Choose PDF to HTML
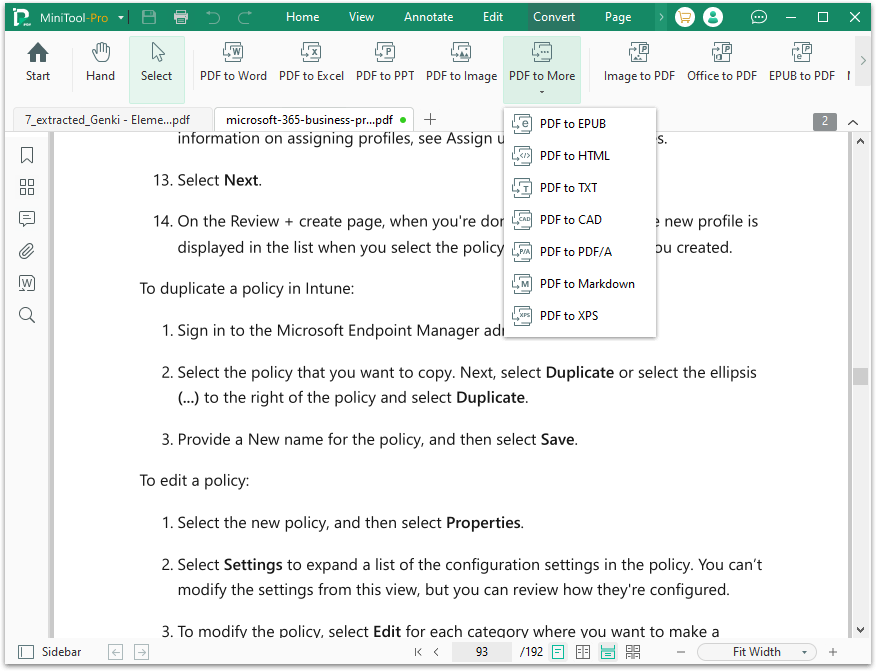Viewport: 876px width, 671px height. [579, 156]
